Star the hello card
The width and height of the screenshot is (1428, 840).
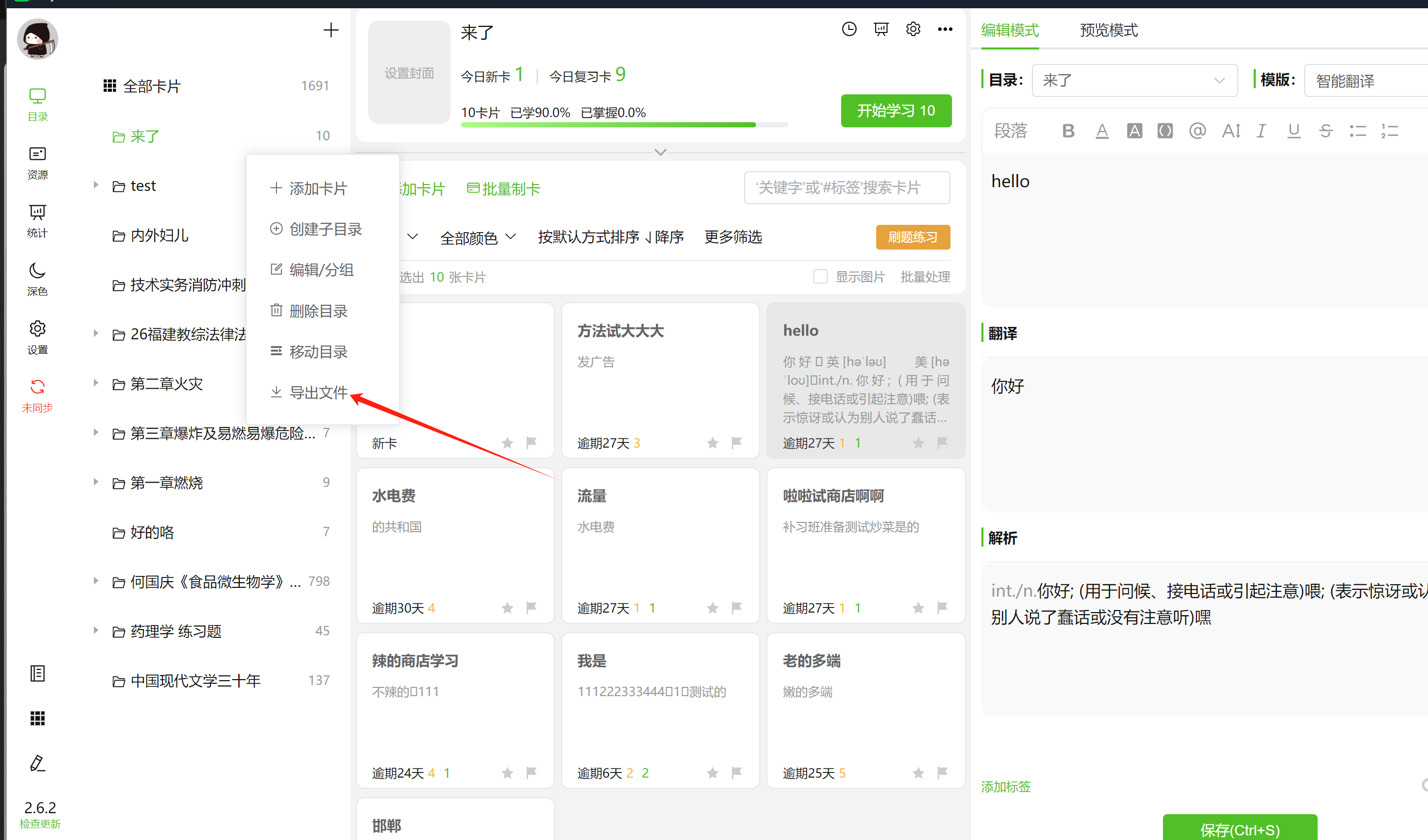(x=918, y=443)
